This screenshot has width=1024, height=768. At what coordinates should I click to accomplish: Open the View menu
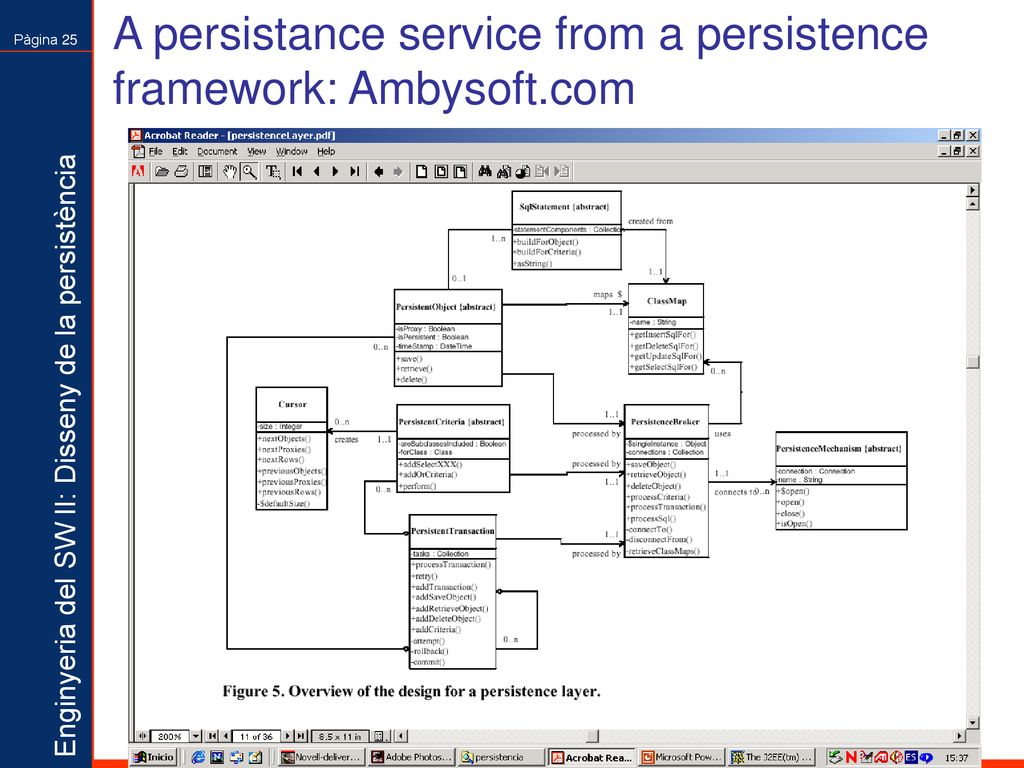257,152
